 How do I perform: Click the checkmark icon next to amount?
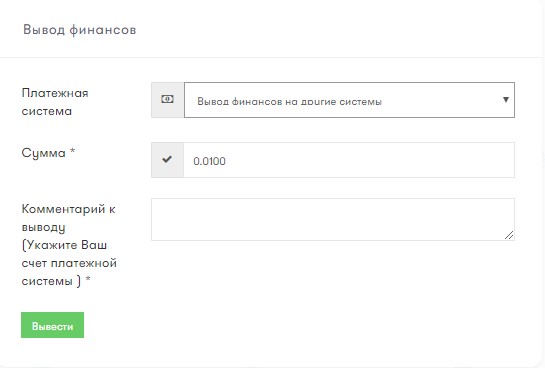click(x=167, y=160)
